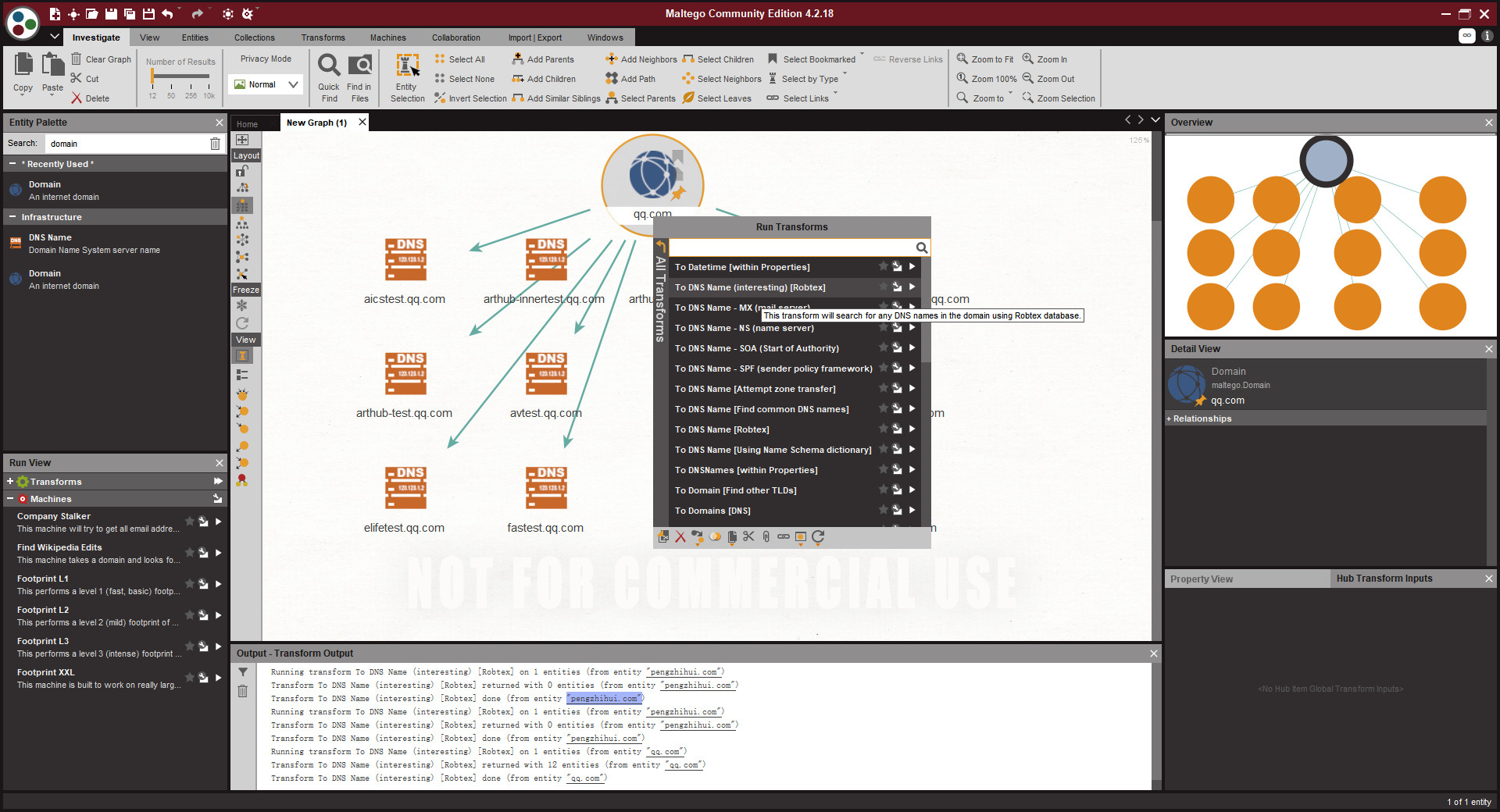Click the back arrow beside All Transforms
This screenshot has height=812, width=1500.
661,246
